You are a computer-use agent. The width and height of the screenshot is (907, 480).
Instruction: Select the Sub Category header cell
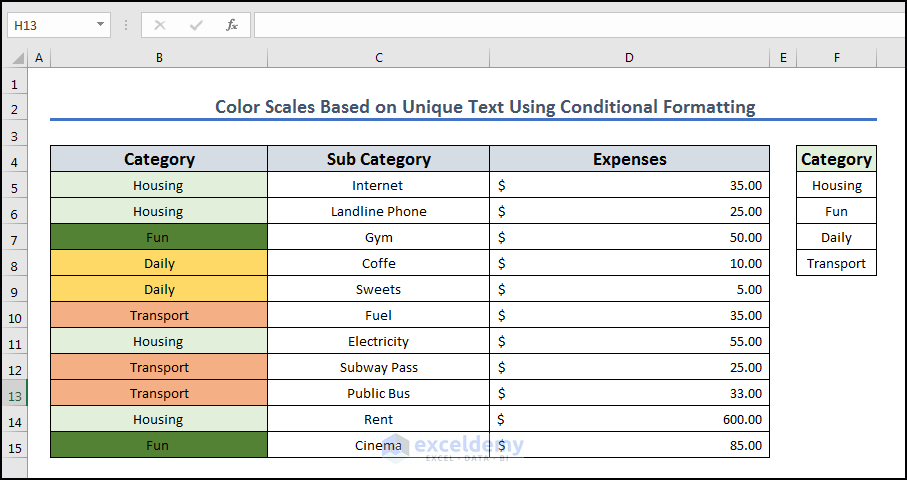[378, 159]
